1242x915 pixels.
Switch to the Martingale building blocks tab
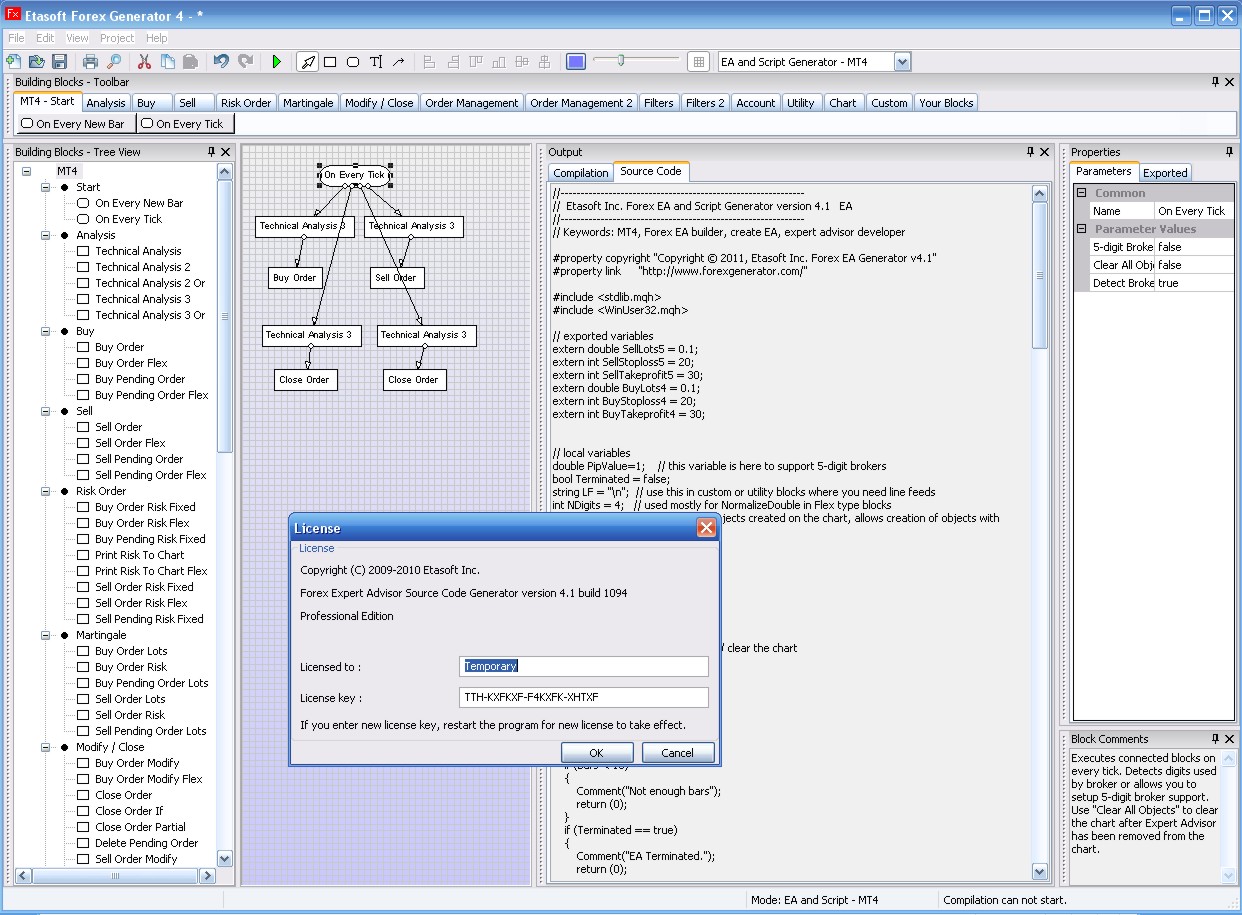[307, 103]
